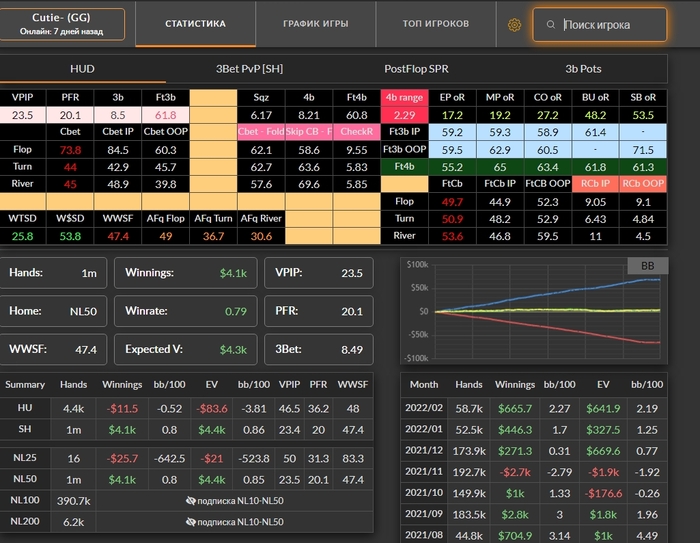Switch to the 3Bet PvP [SH] tab
The width and height of the screenshot is (700, 543).
coord(249,69)
